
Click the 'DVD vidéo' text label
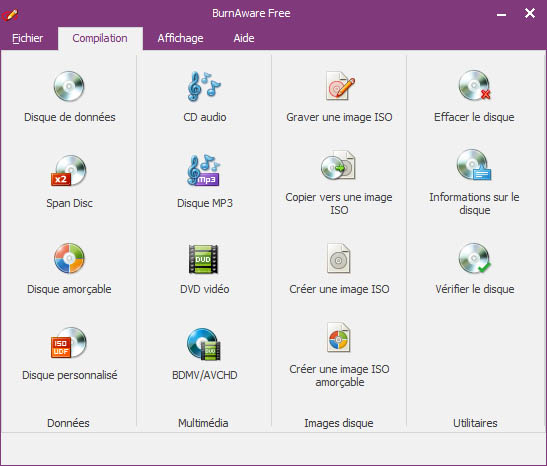pyautogui.click(x=205, y=289)
